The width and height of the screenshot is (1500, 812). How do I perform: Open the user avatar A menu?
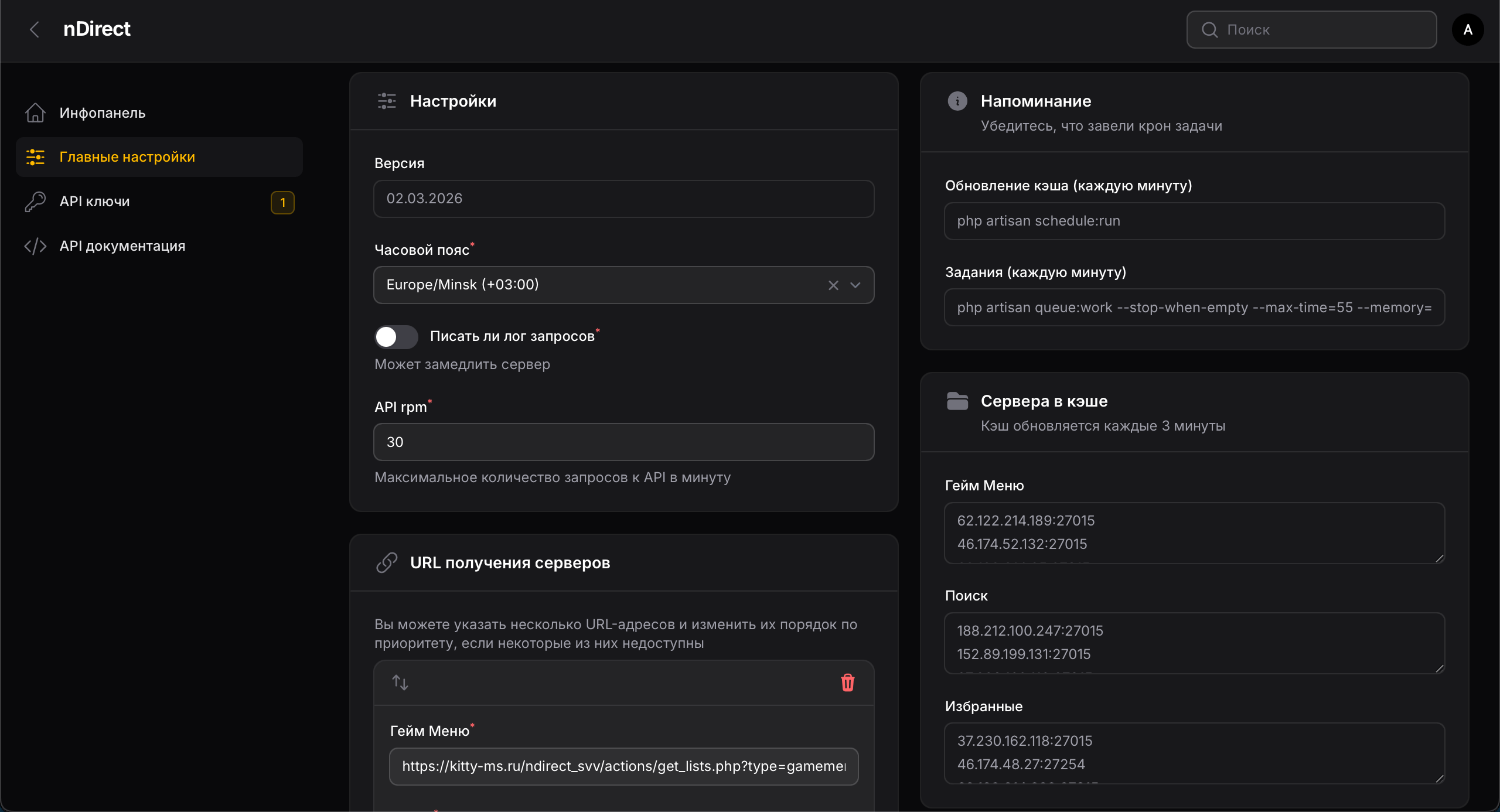(x=1468, y=30)
